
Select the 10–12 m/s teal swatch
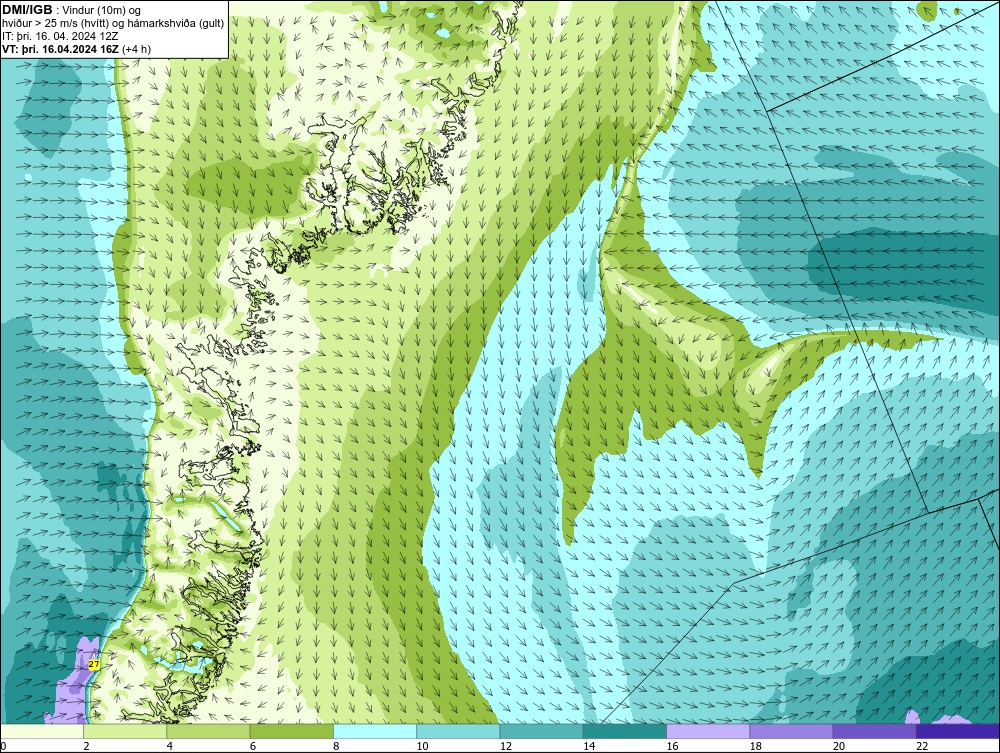(458, 731)
